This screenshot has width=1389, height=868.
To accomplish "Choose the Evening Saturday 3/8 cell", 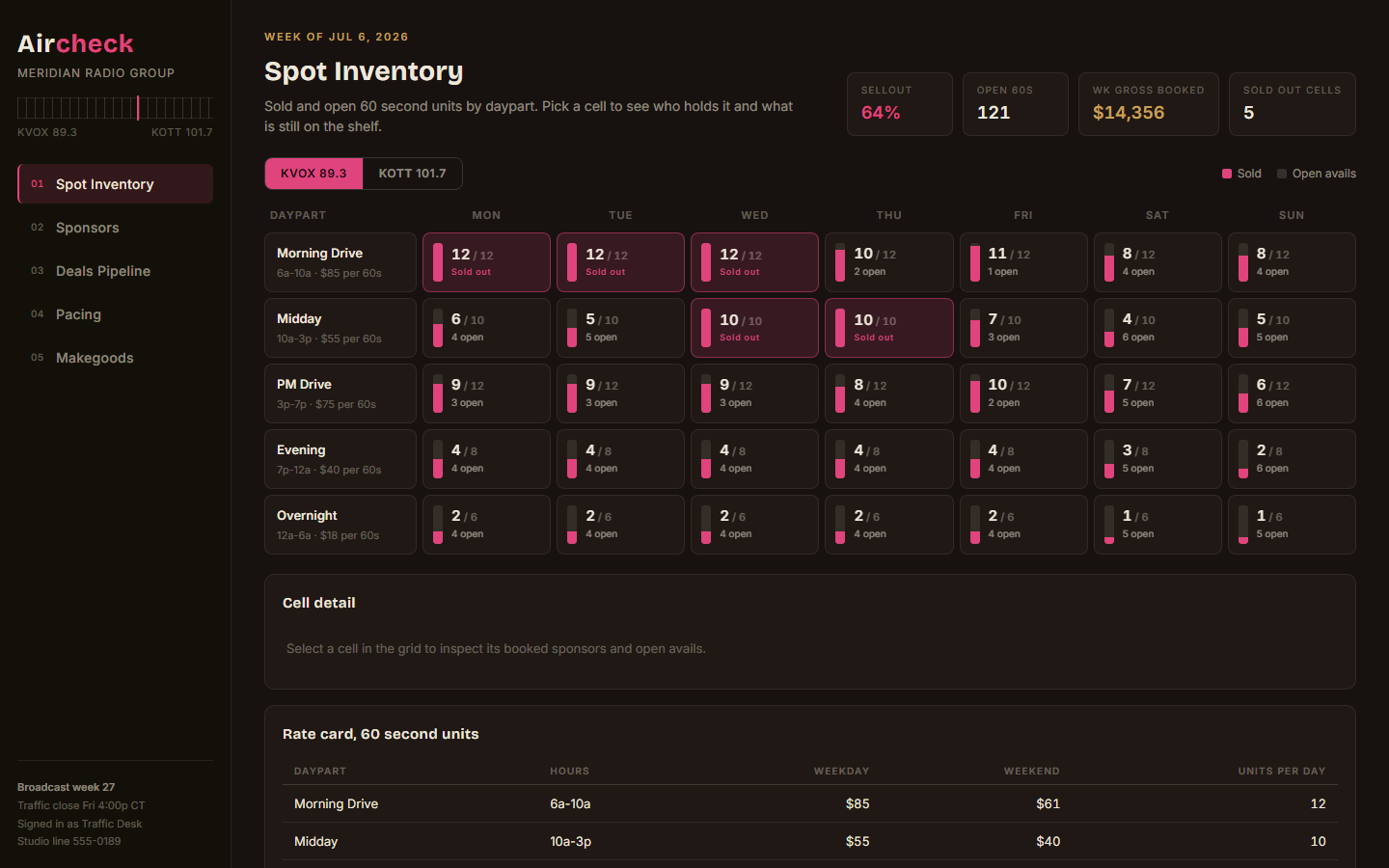I will point(1157,459).
